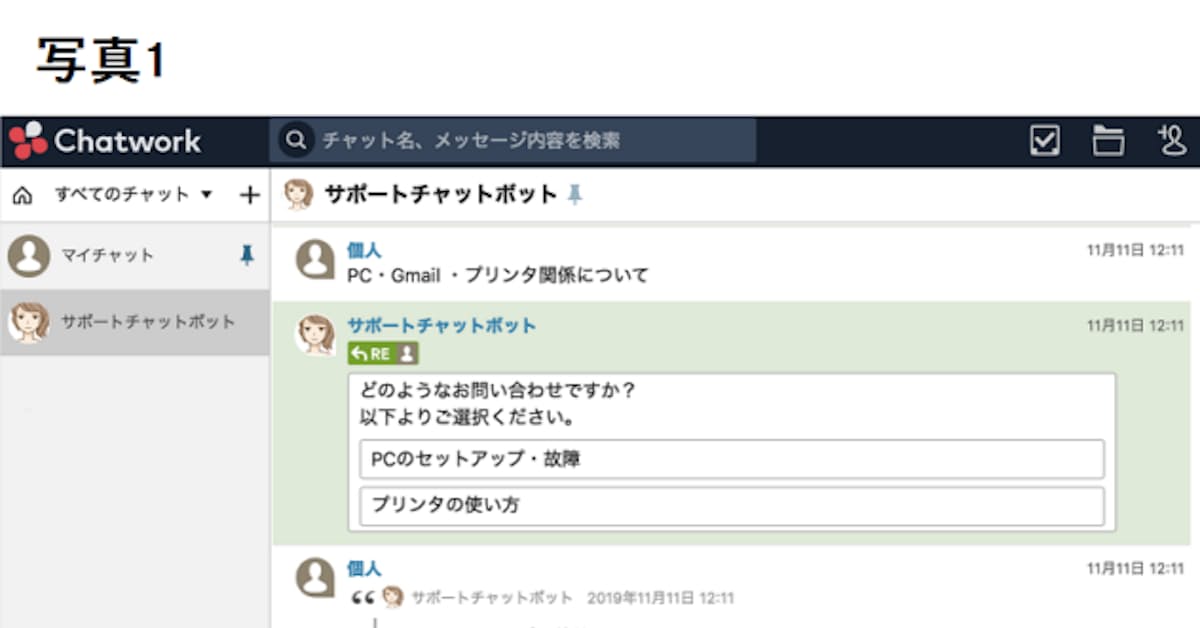Image resolution: width=1200 pixels, height=628 pixels.
Task: Click the サポートチャットボット sender name link
Action: coord(441,325)
